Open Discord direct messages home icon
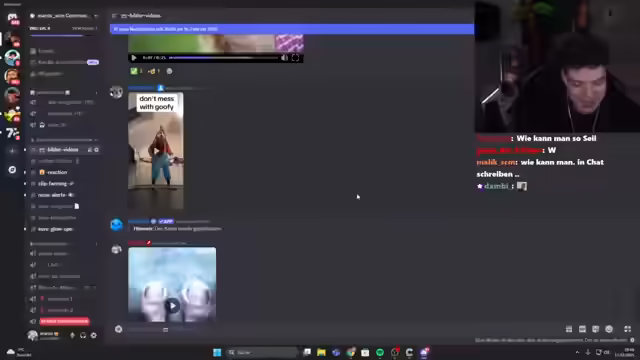640x360 pixels. [x=12, y=18]
